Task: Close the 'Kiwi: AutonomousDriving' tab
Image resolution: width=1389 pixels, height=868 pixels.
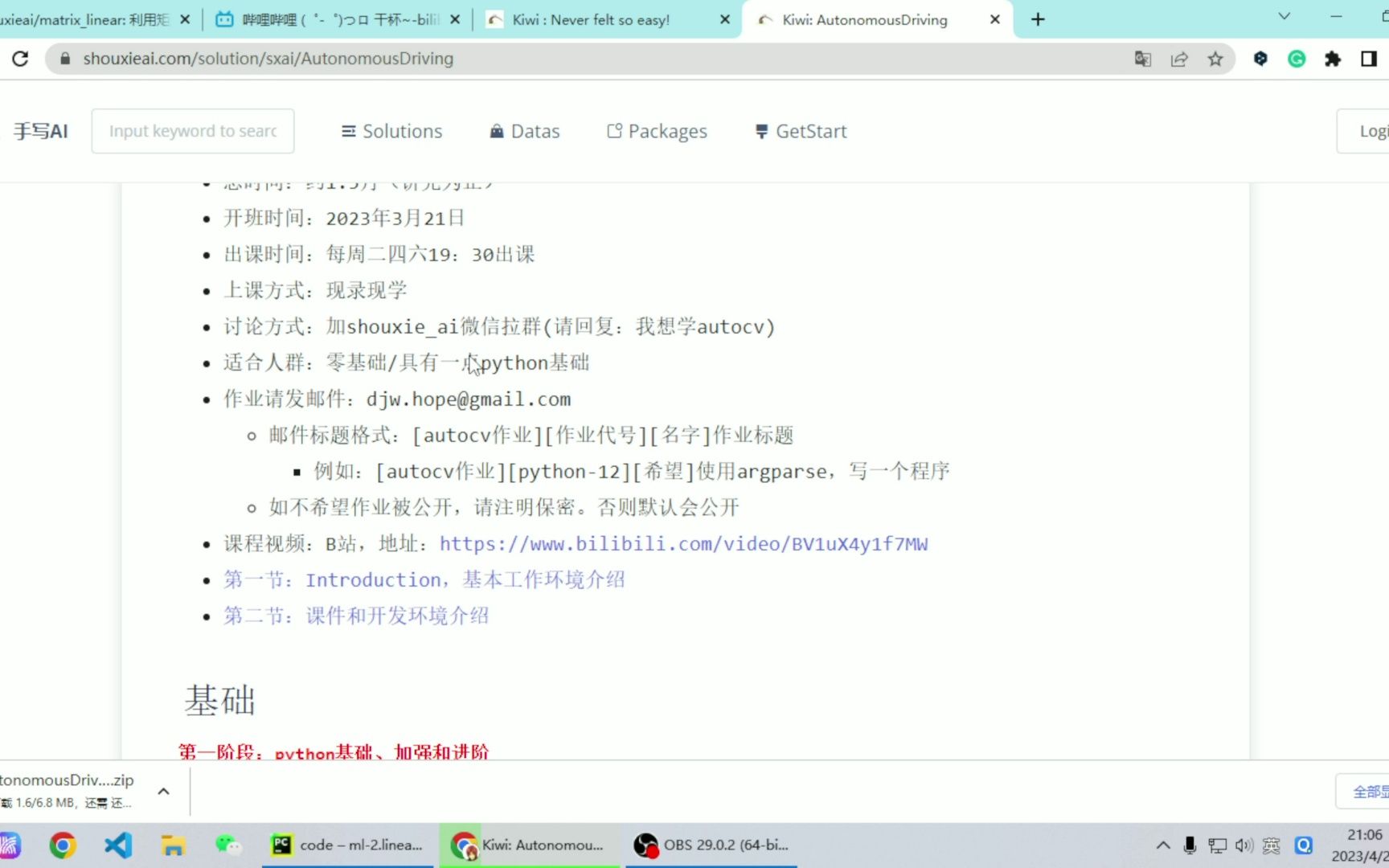Action: [x=995, y=20]
